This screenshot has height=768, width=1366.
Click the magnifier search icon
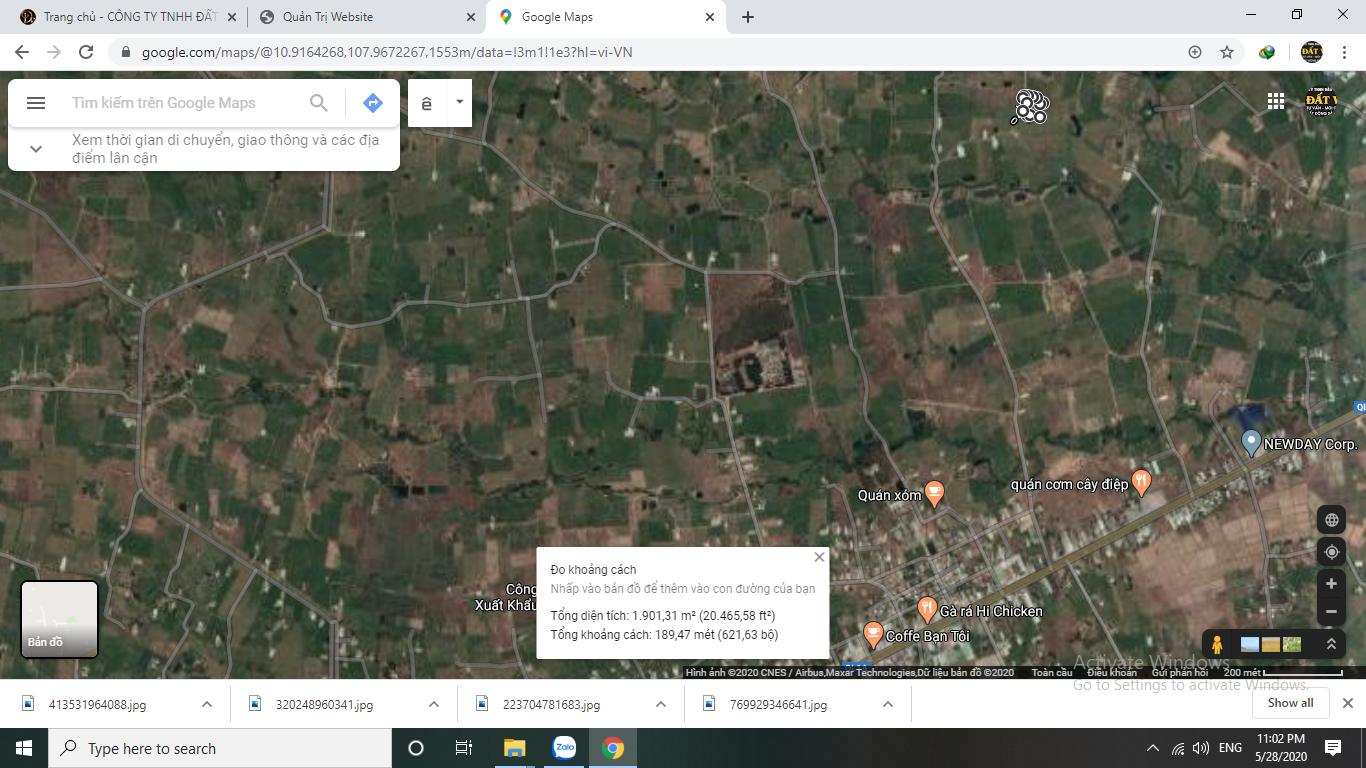(x=319, y=103)
